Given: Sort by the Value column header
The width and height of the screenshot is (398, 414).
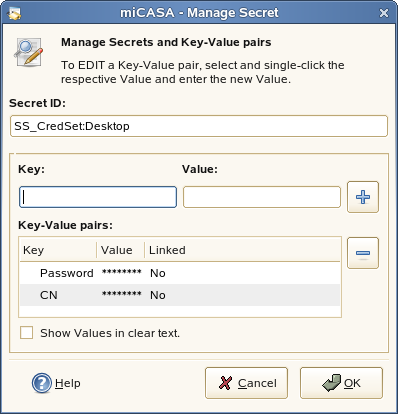Looking at the screenshot, I should pos(120,250).
